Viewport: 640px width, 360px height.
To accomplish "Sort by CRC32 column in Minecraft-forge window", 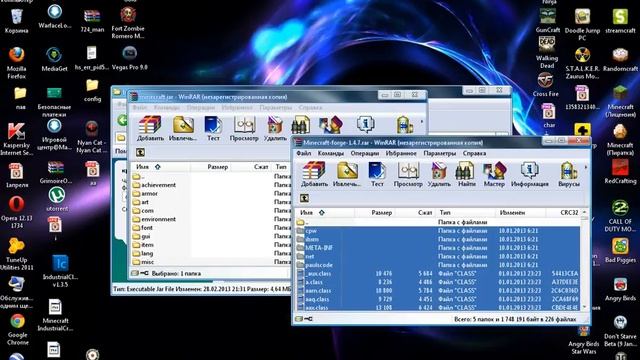I will [563, 213].
